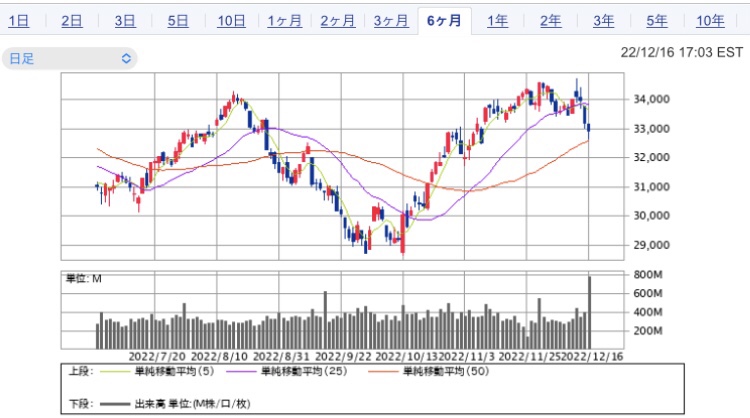
Task: Select the 3年 range link
Action: coord(604,21)
